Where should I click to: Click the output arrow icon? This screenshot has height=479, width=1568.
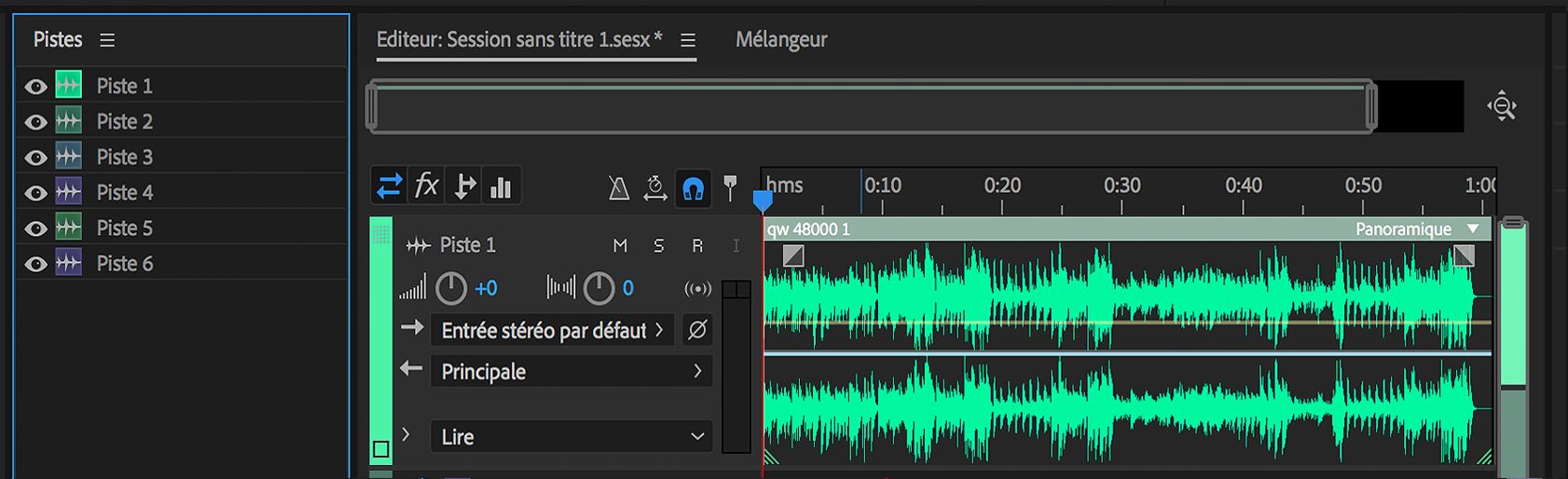[411, 369]
